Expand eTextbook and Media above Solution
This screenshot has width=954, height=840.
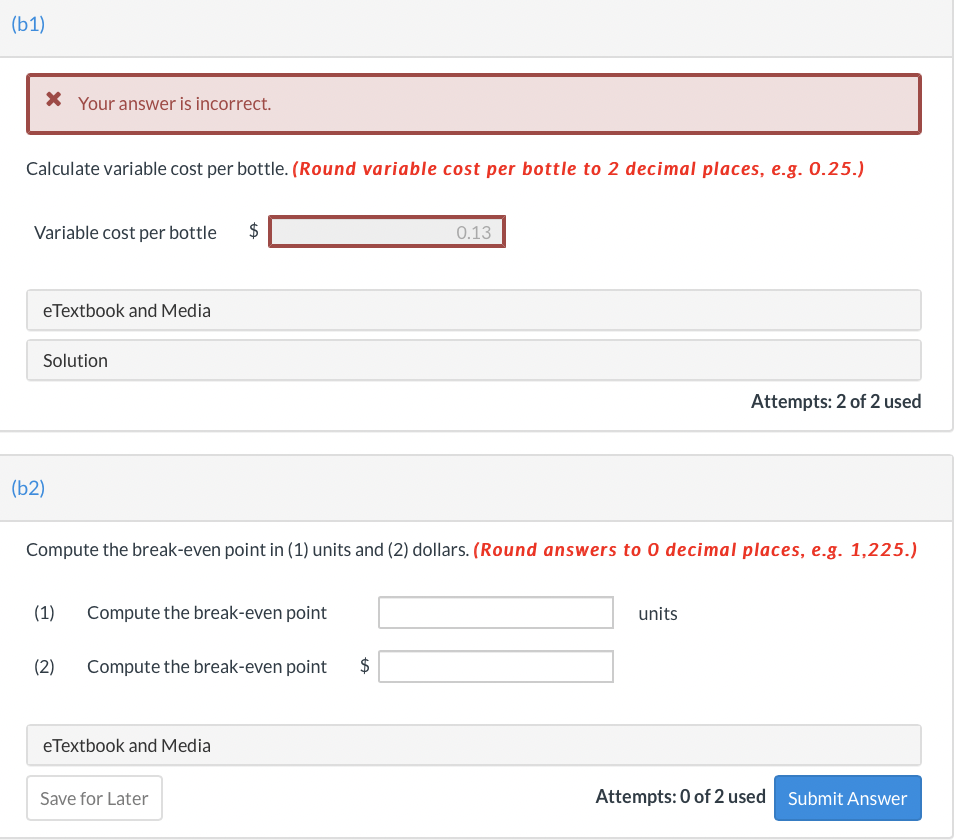473,310
